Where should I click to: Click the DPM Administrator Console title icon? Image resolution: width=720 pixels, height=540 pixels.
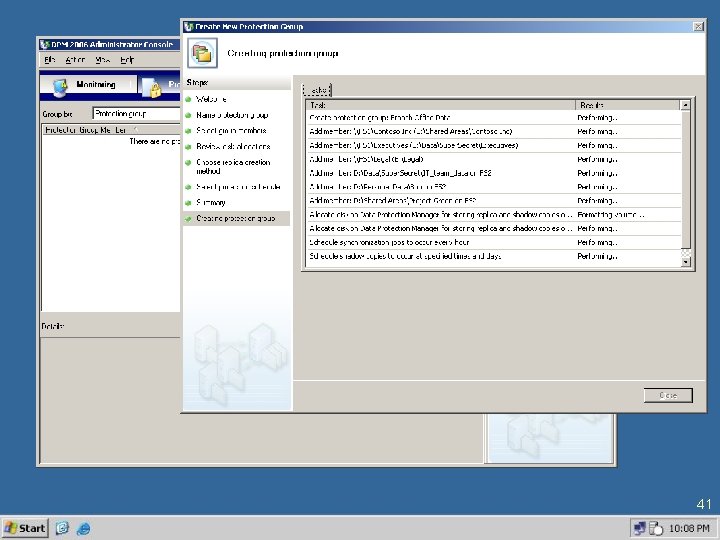[45, 45]
